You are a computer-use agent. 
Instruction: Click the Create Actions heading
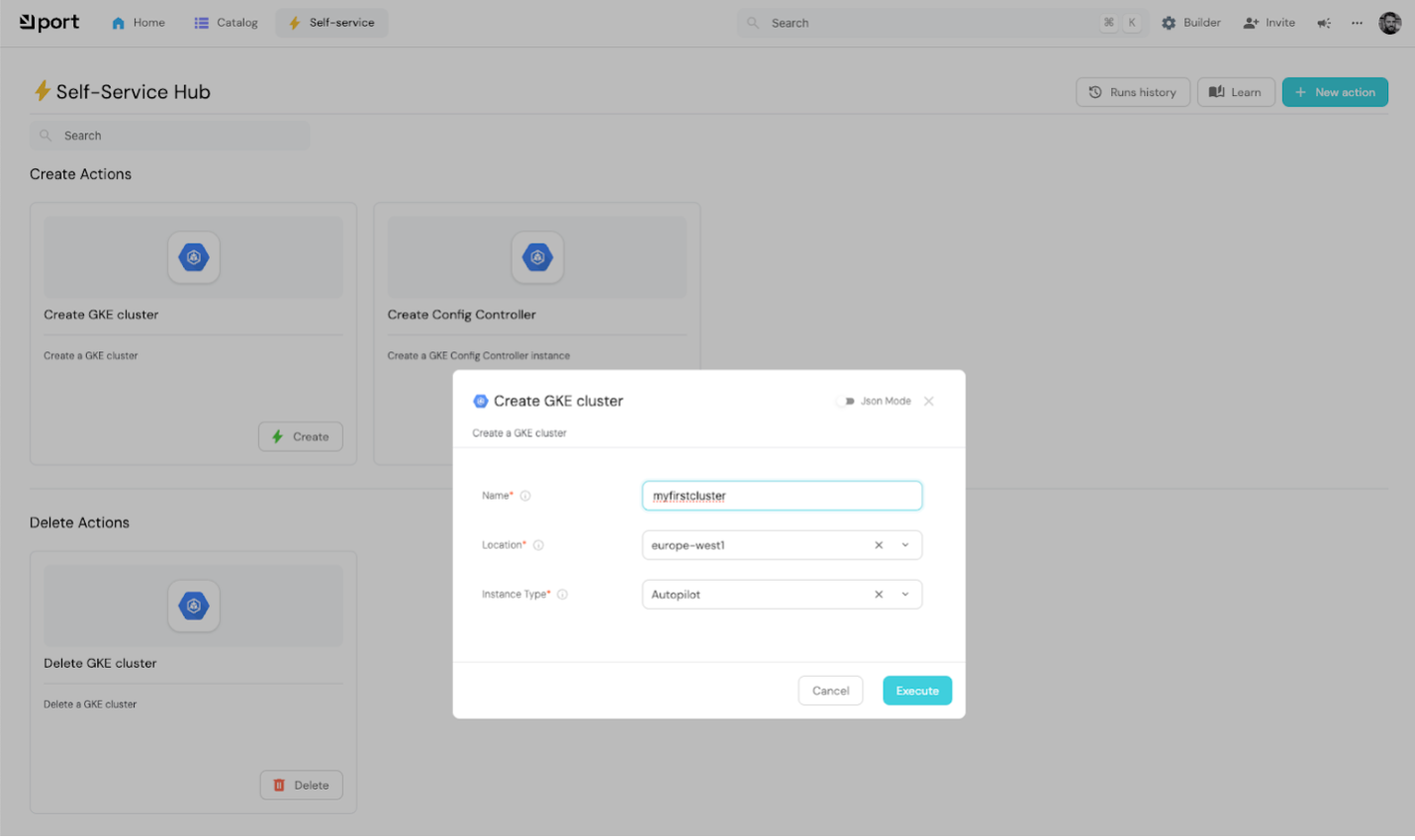tap(80, 174)
